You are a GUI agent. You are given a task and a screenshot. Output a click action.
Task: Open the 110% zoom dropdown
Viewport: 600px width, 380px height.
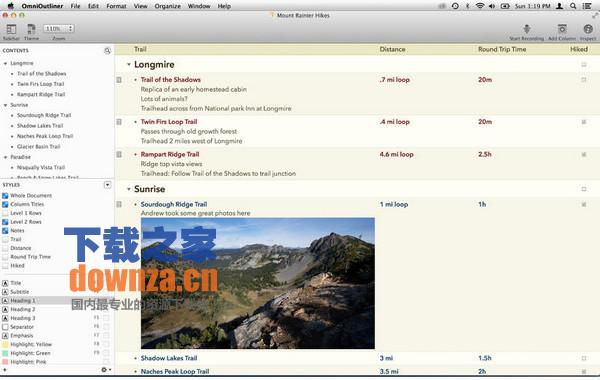pyautogui.click(x=59, y=29)
